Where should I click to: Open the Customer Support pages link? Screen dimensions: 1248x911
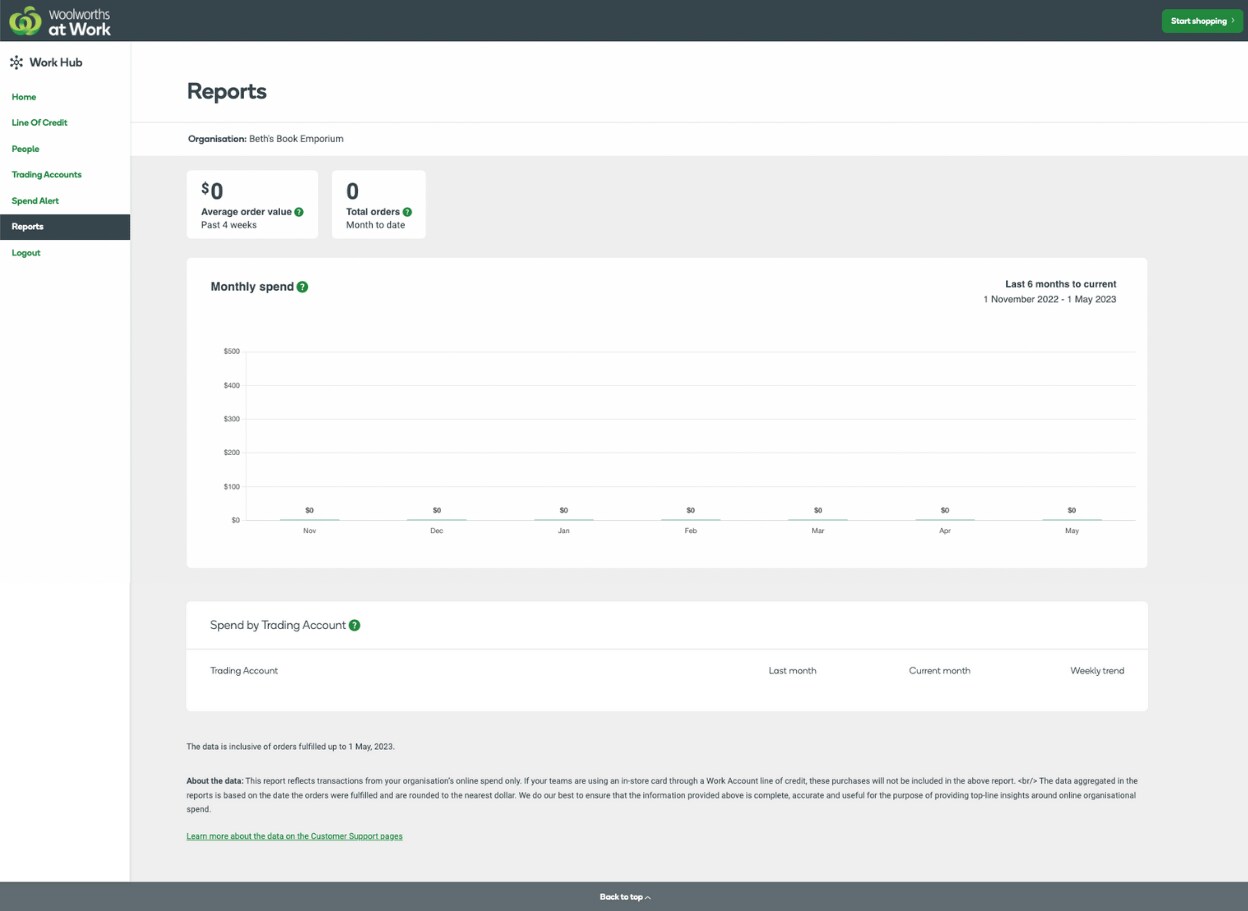[294, 836]
